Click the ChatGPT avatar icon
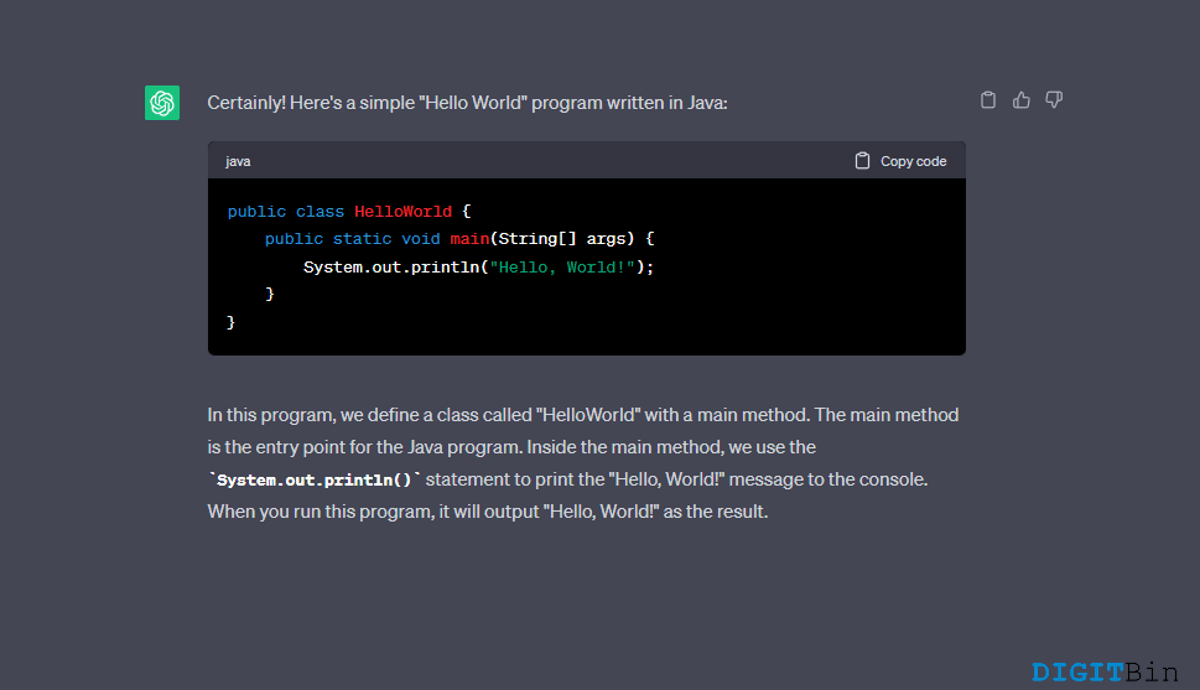1200x690 pixels. [x=162, y=103]
